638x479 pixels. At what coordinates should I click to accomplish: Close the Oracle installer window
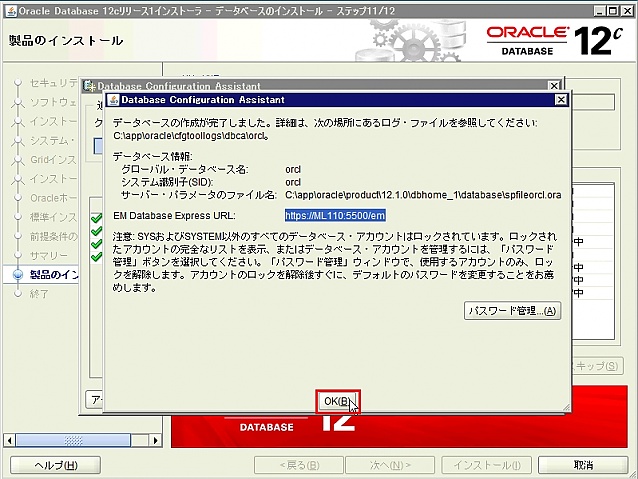[627, 11]
